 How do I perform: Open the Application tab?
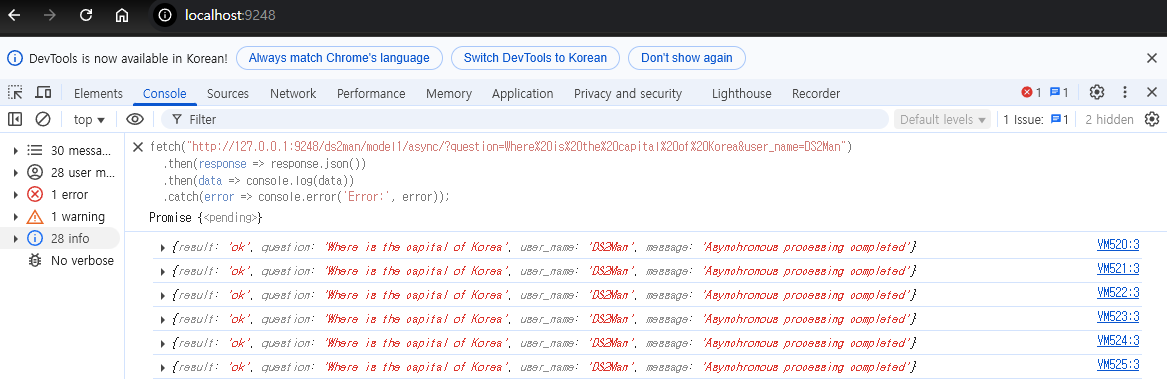point(522,94)
